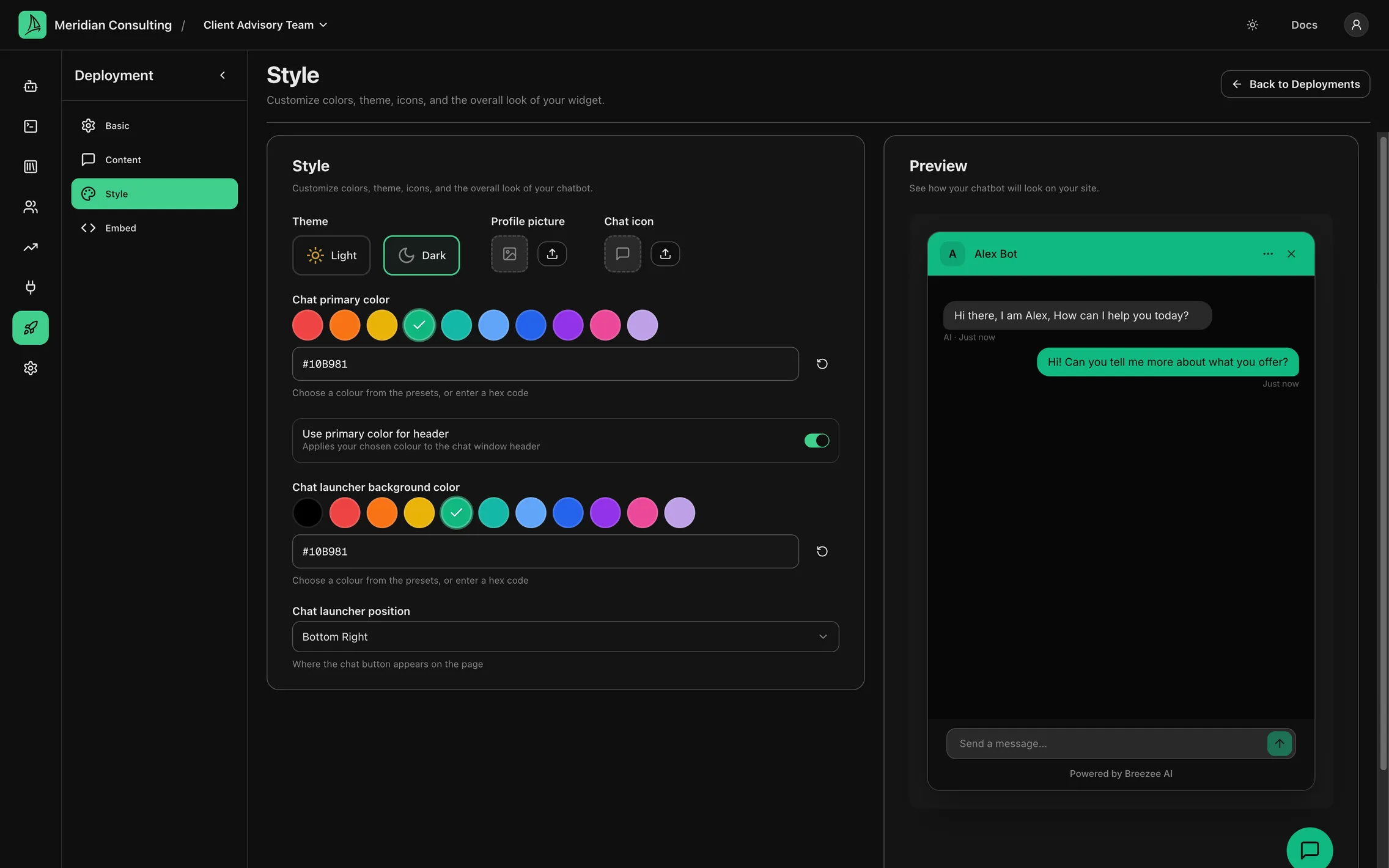Pick pink as chat primary color

605,325
